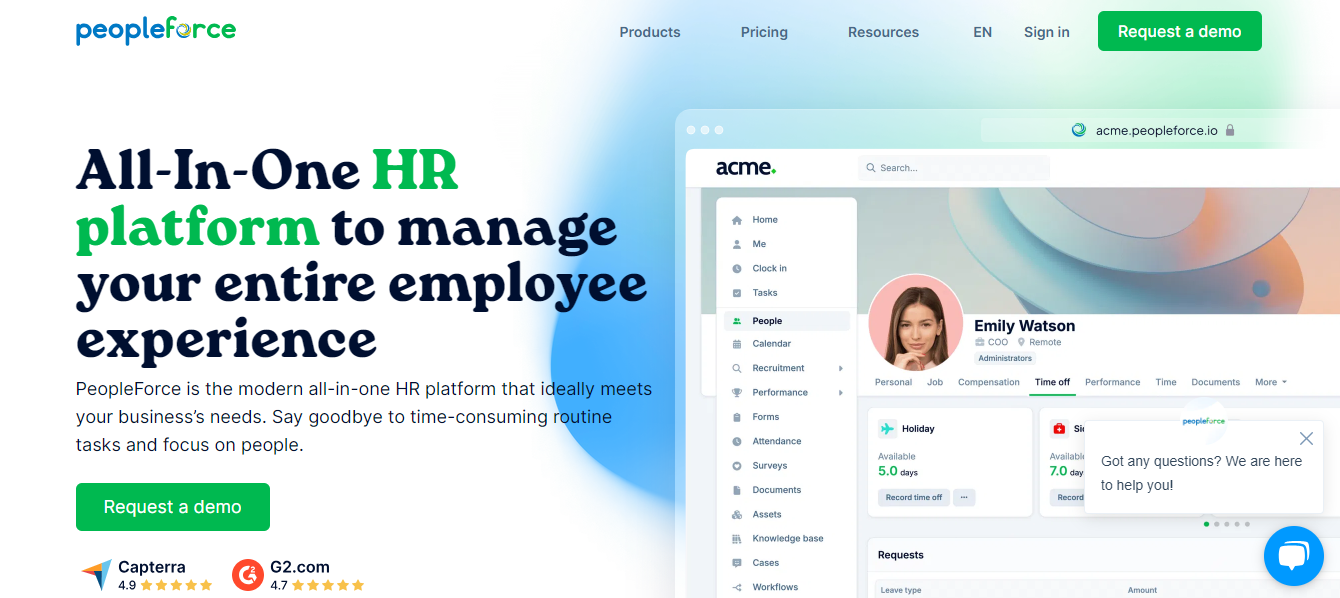Click the Holiday airplane icon
Image resolution: width=1340 pixels, height=598 pixels.
pyautogui.click(x=887, y=429)
